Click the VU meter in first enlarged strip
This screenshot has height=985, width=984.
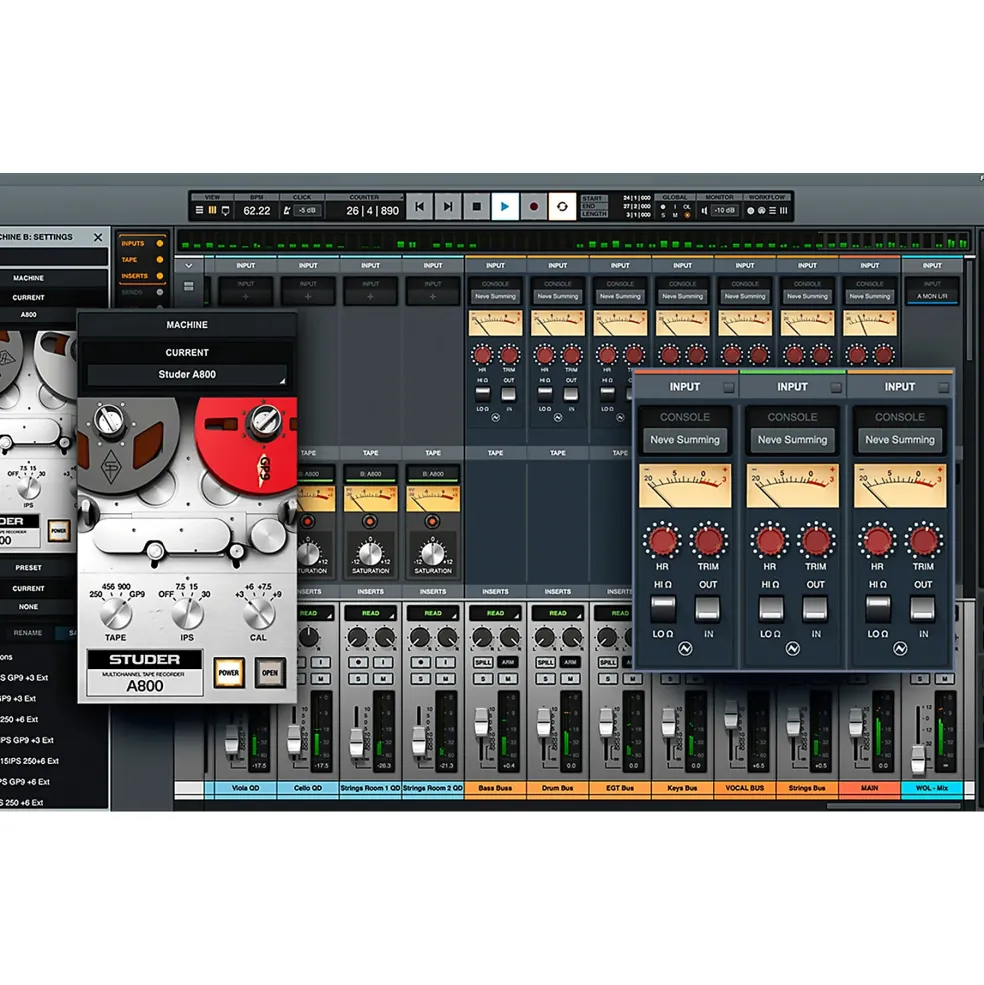[x=685, y=486]
